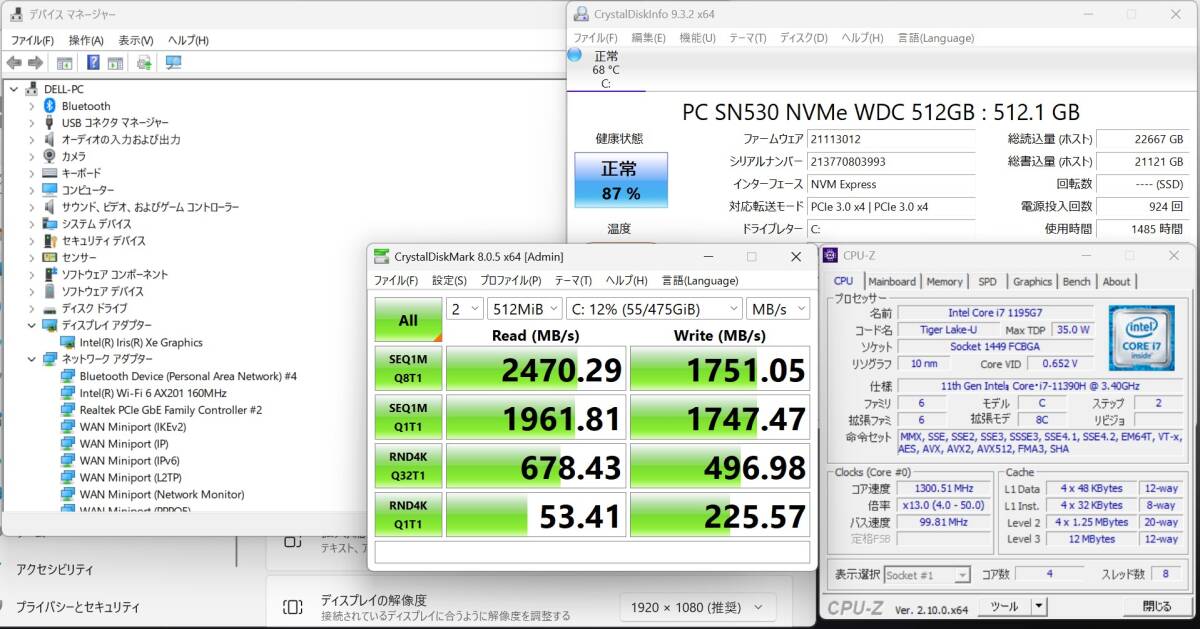This screenshot has height=629, width=1200.
Task: Open アクセシビリティ in Settings sidebar
Action: tap(54, 569)
